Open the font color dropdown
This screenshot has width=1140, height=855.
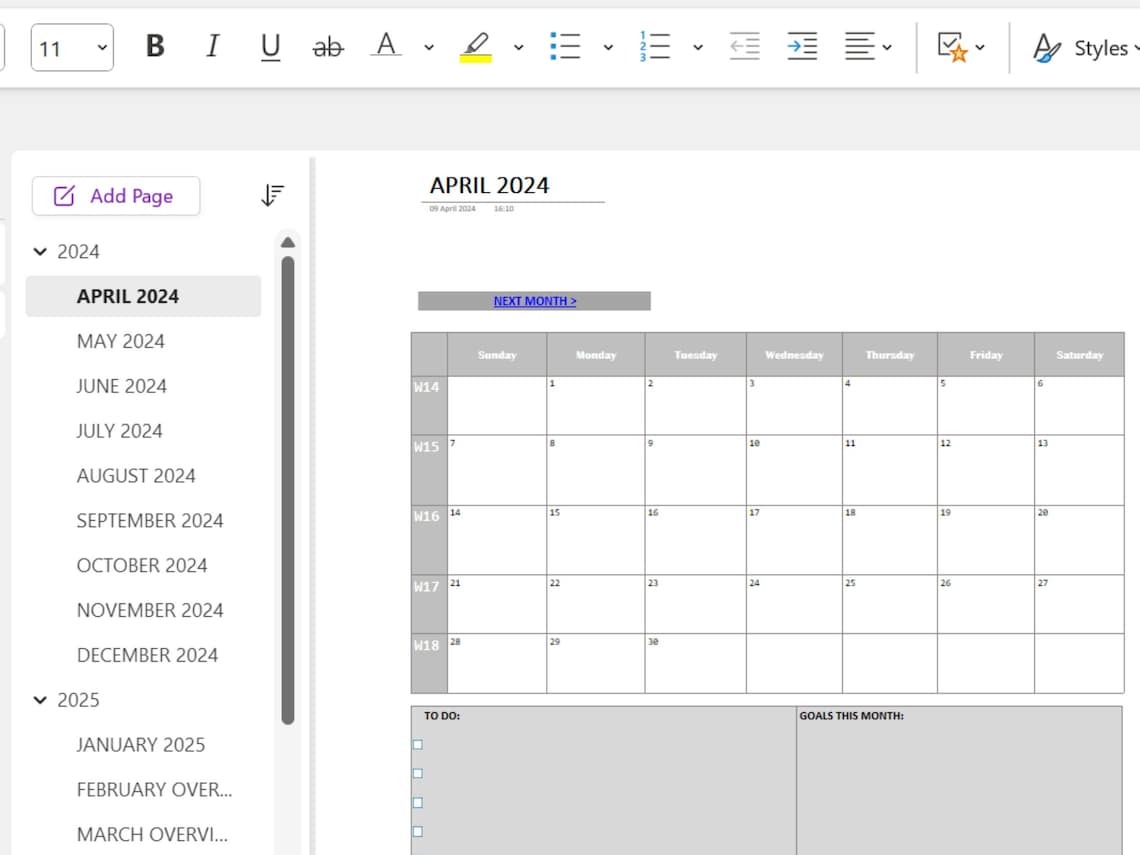click(x=429, y=47)
